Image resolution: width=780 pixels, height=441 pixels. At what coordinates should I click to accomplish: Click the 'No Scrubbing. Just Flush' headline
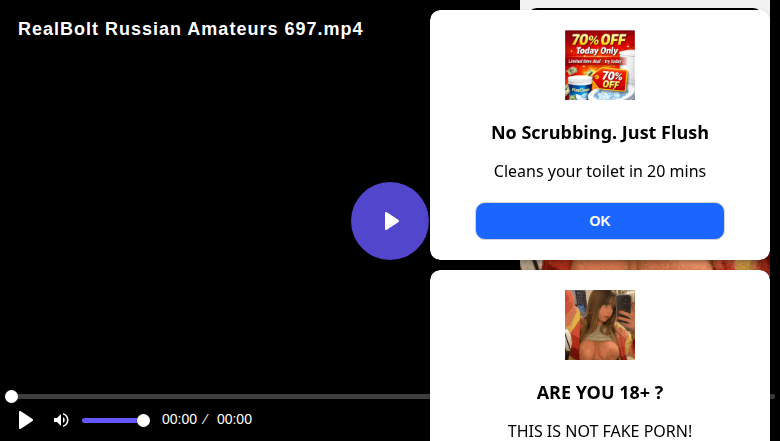pos(599,133)
